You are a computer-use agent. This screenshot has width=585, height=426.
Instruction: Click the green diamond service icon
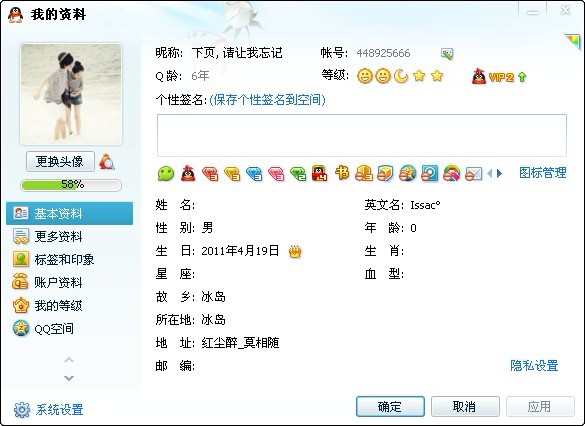pyautogui.click(x=298, y=173)
